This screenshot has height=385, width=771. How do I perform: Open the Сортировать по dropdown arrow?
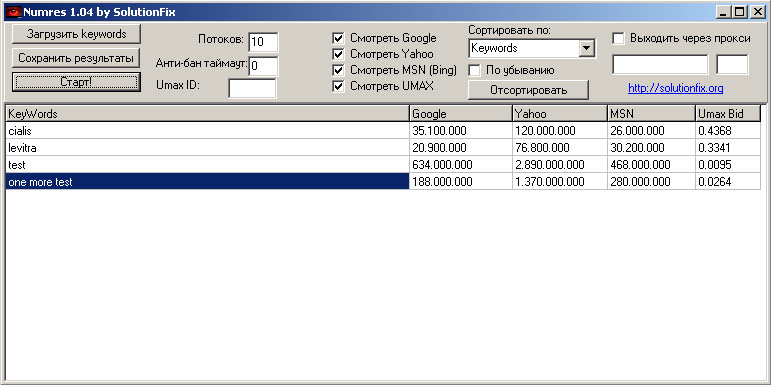coord(586,48)
